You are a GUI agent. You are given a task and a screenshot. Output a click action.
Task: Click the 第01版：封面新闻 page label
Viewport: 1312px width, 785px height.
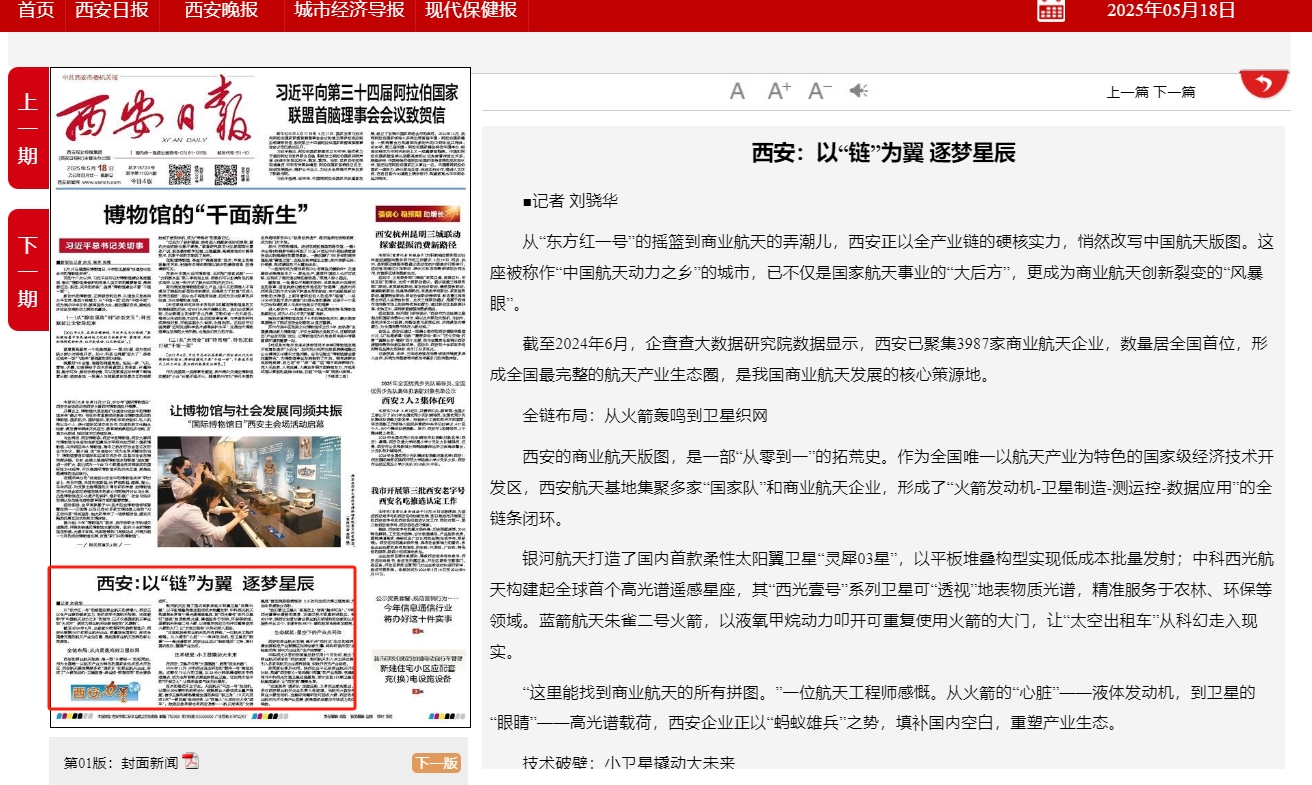click(121, 763)
